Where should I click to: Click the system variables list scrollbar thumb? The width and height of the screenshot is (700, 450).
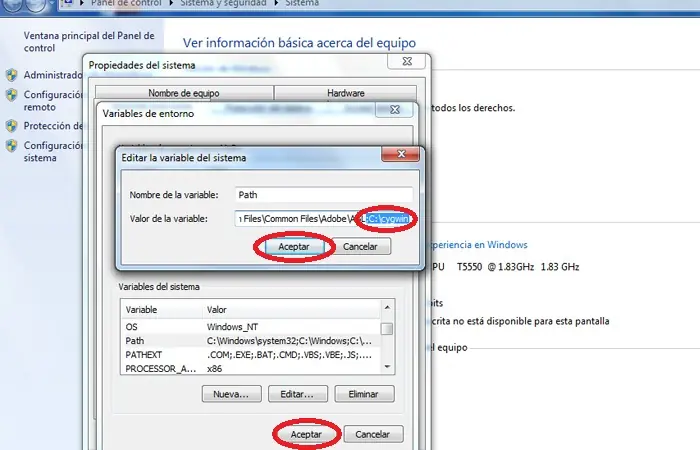click(387, 329)
